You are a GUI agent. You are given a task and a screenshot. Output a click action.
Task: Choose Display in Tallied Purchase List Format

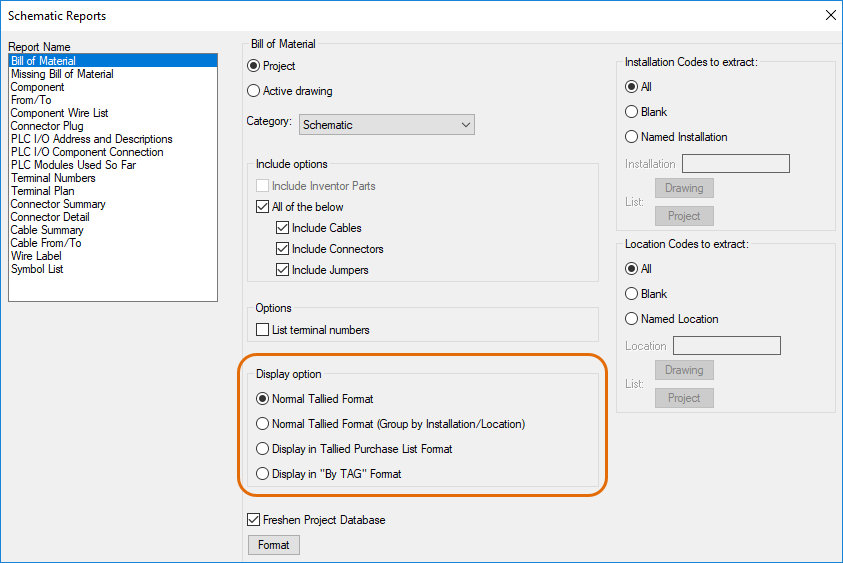[263, 449]
